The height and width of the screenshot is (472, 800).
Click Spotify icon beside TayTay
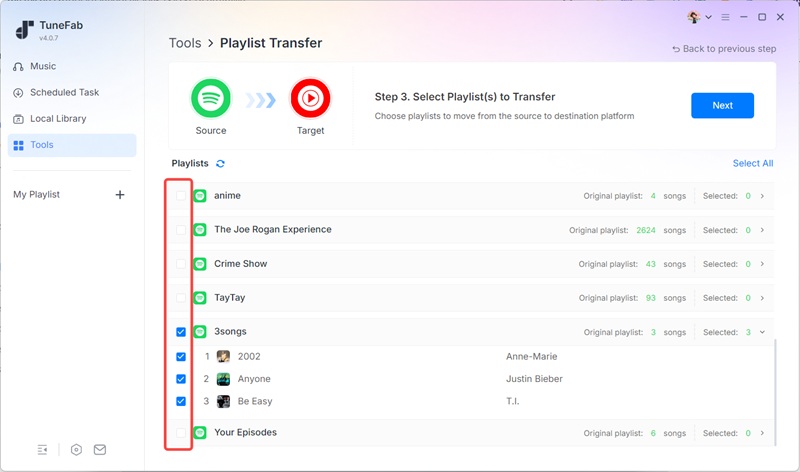200,297
